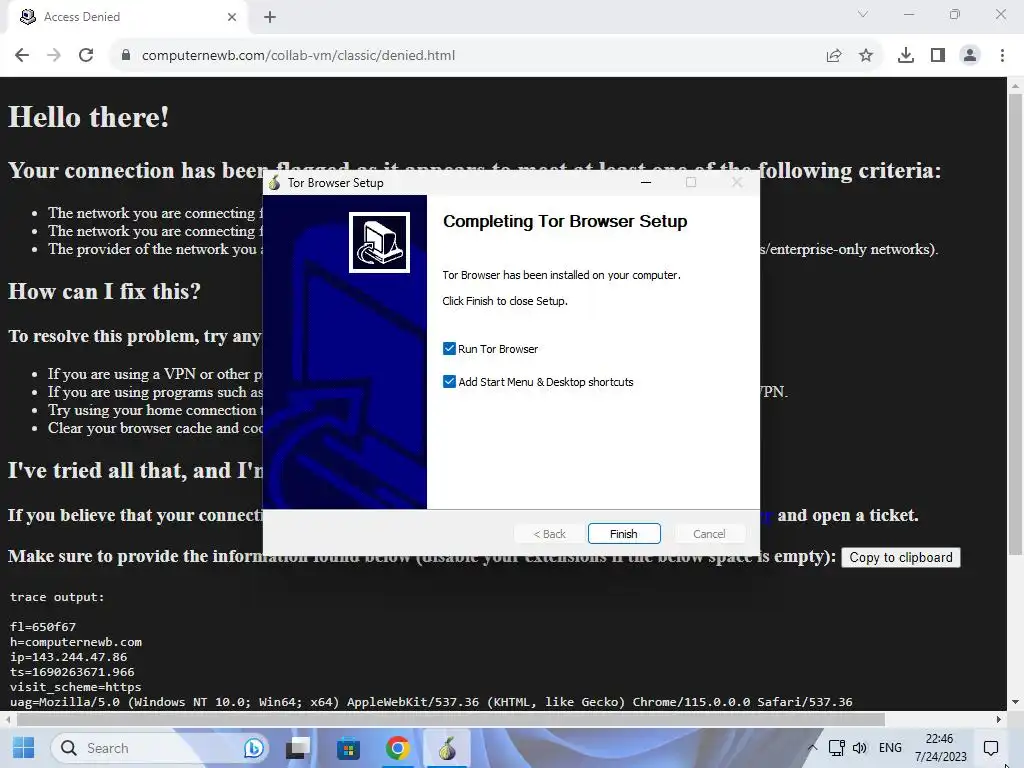The image size is (1024, 768).
Task: Switch to Chrome on taskbar
Action: (398, 748)
